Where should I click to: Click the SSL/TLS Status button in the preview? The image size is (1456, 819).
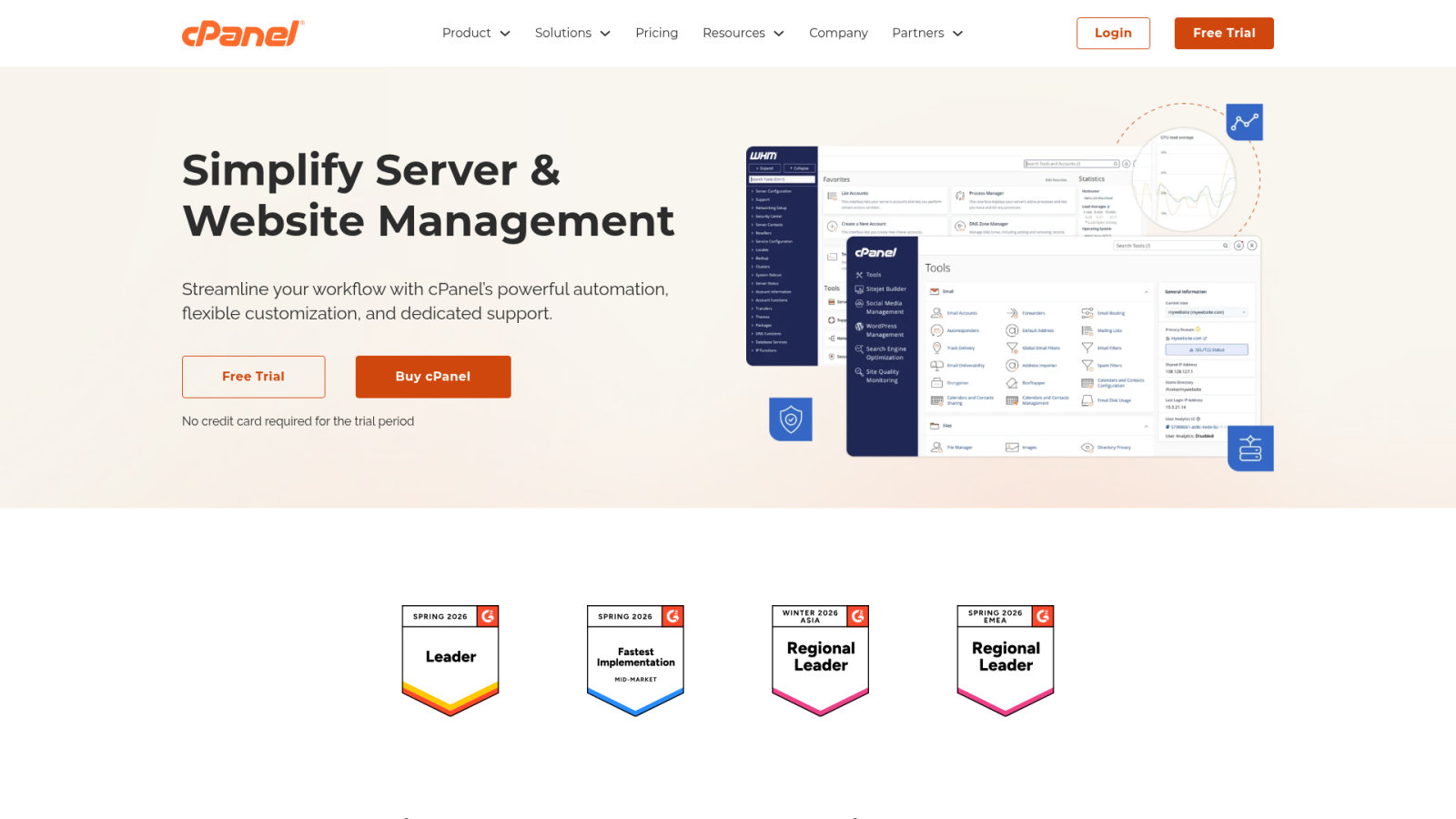coord(1207,349)
